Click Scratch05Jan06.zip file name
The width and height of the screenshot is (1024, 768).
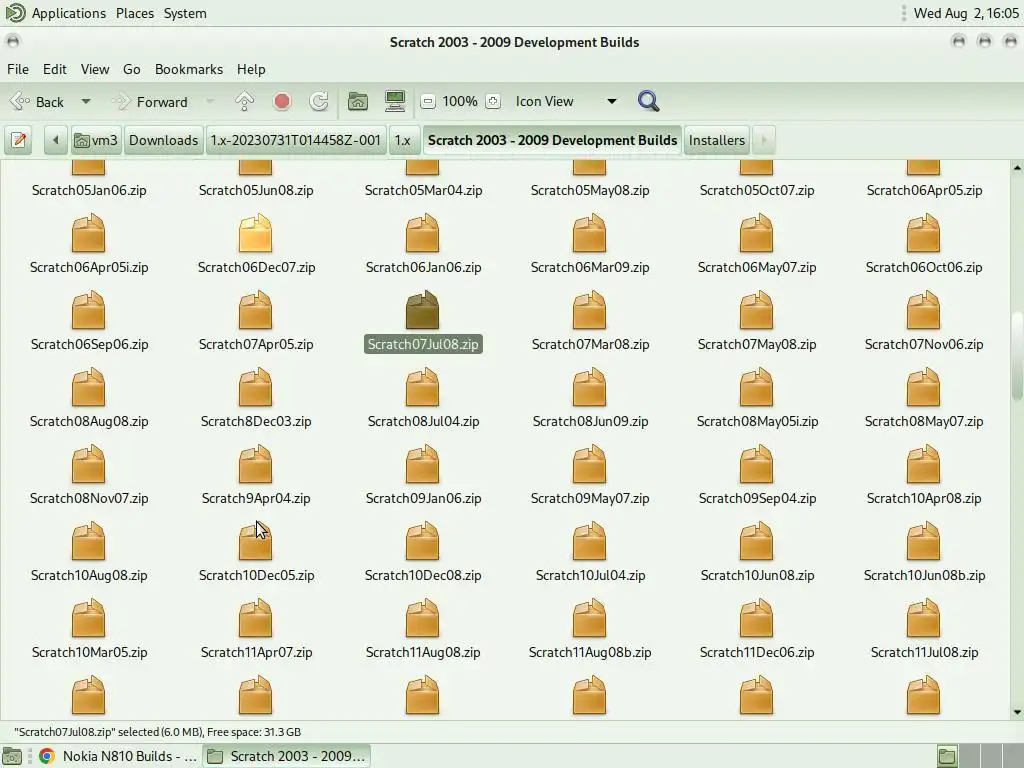point(89,190)
